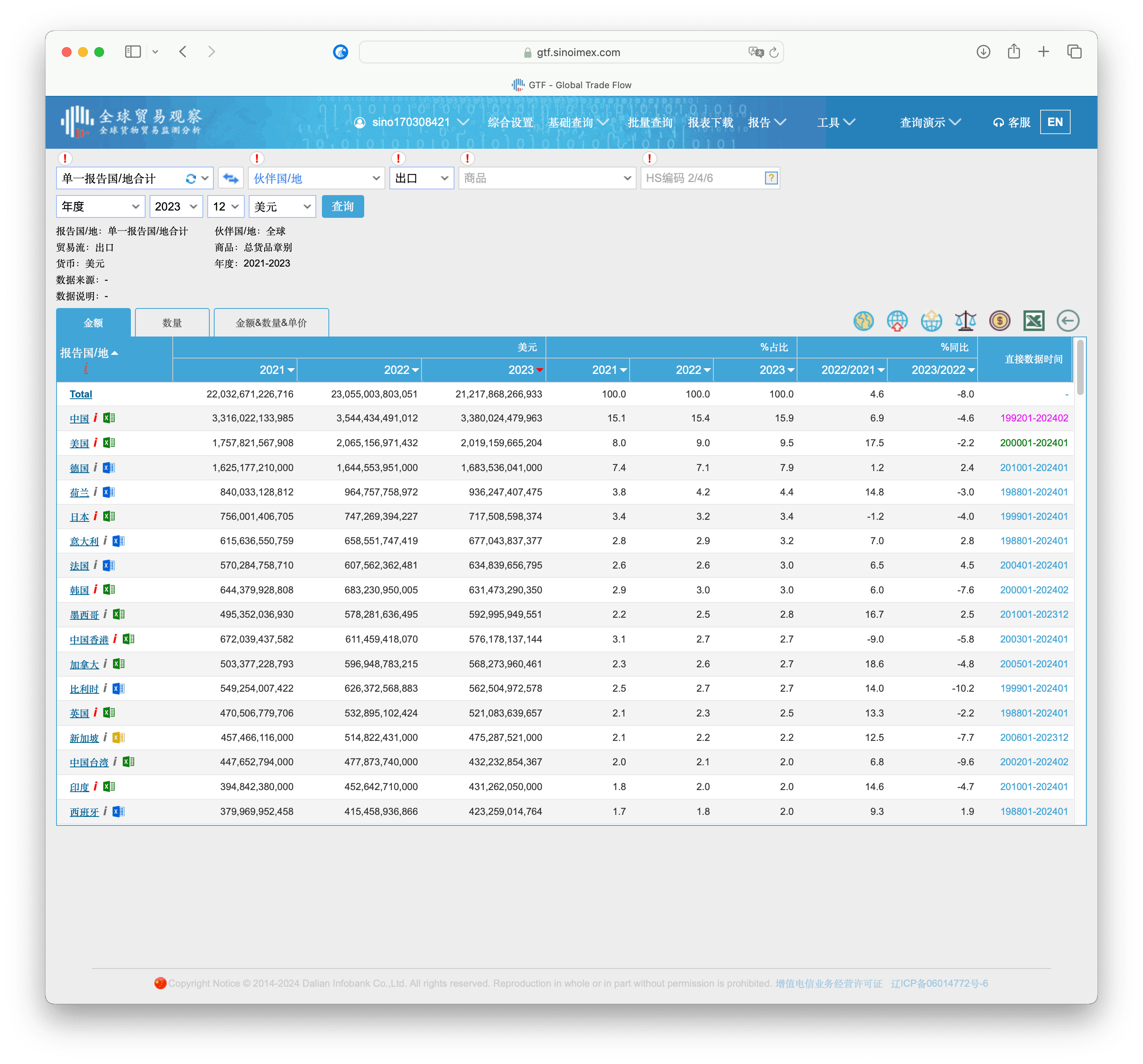Click the circular back arrow icon

coord(1068,321)
